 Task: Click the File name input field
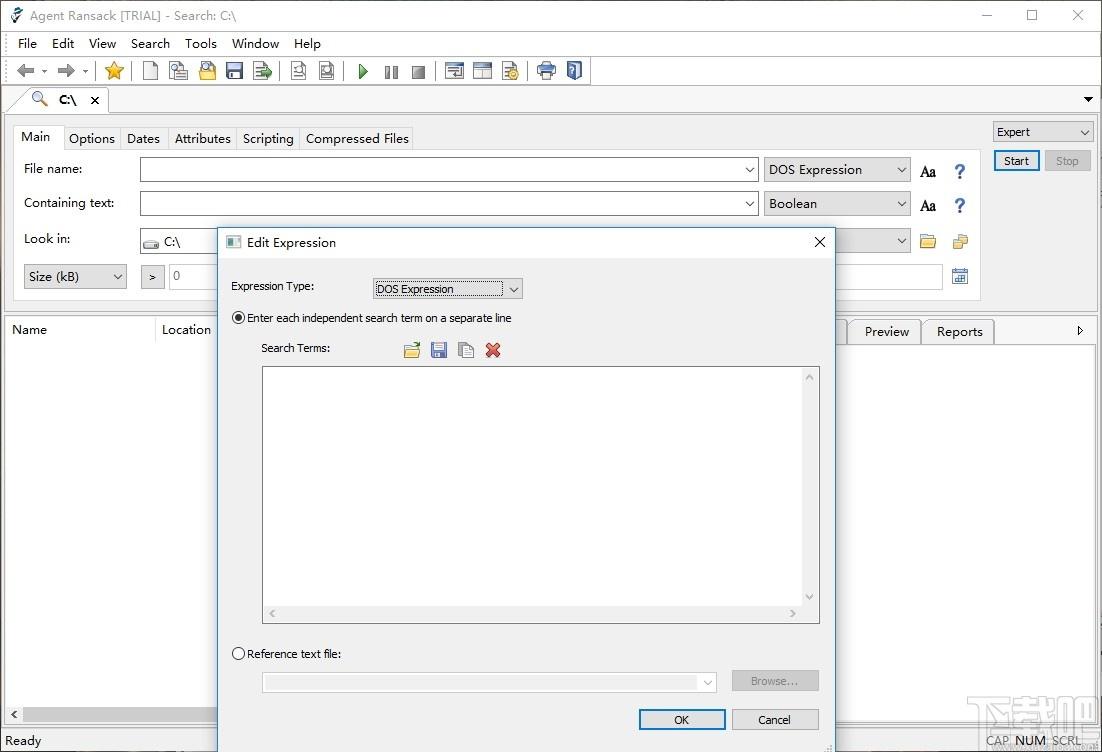coord(449,169)
